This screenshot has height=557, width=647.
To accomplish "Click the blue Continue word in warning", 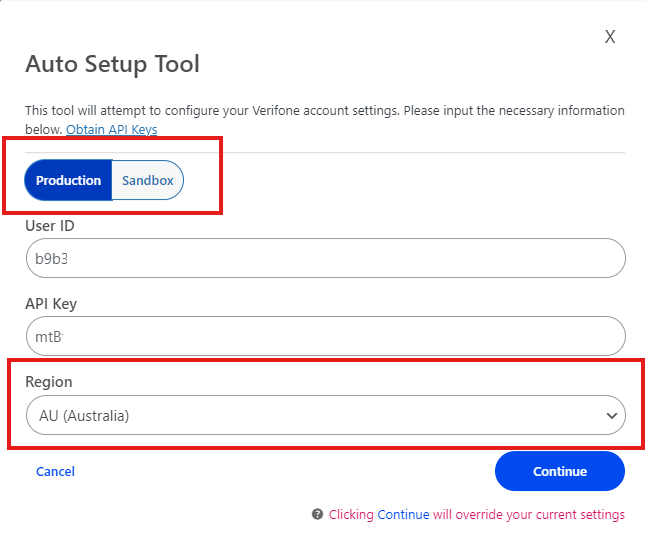I will tap(403, 514).
